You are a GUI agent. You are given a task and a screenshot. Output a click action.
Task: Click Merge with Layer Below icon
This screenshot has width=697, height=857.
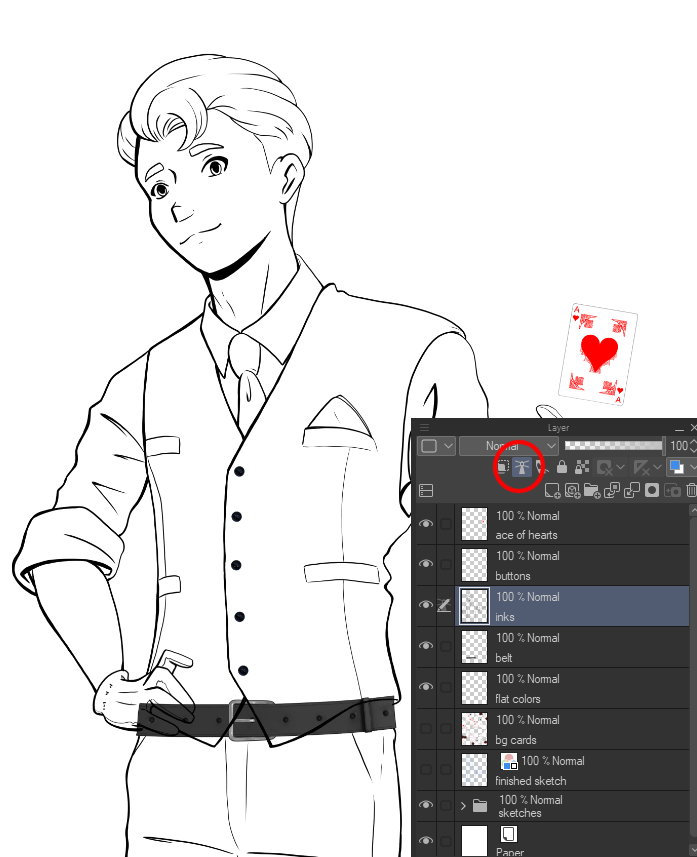(x=631, y=490)
